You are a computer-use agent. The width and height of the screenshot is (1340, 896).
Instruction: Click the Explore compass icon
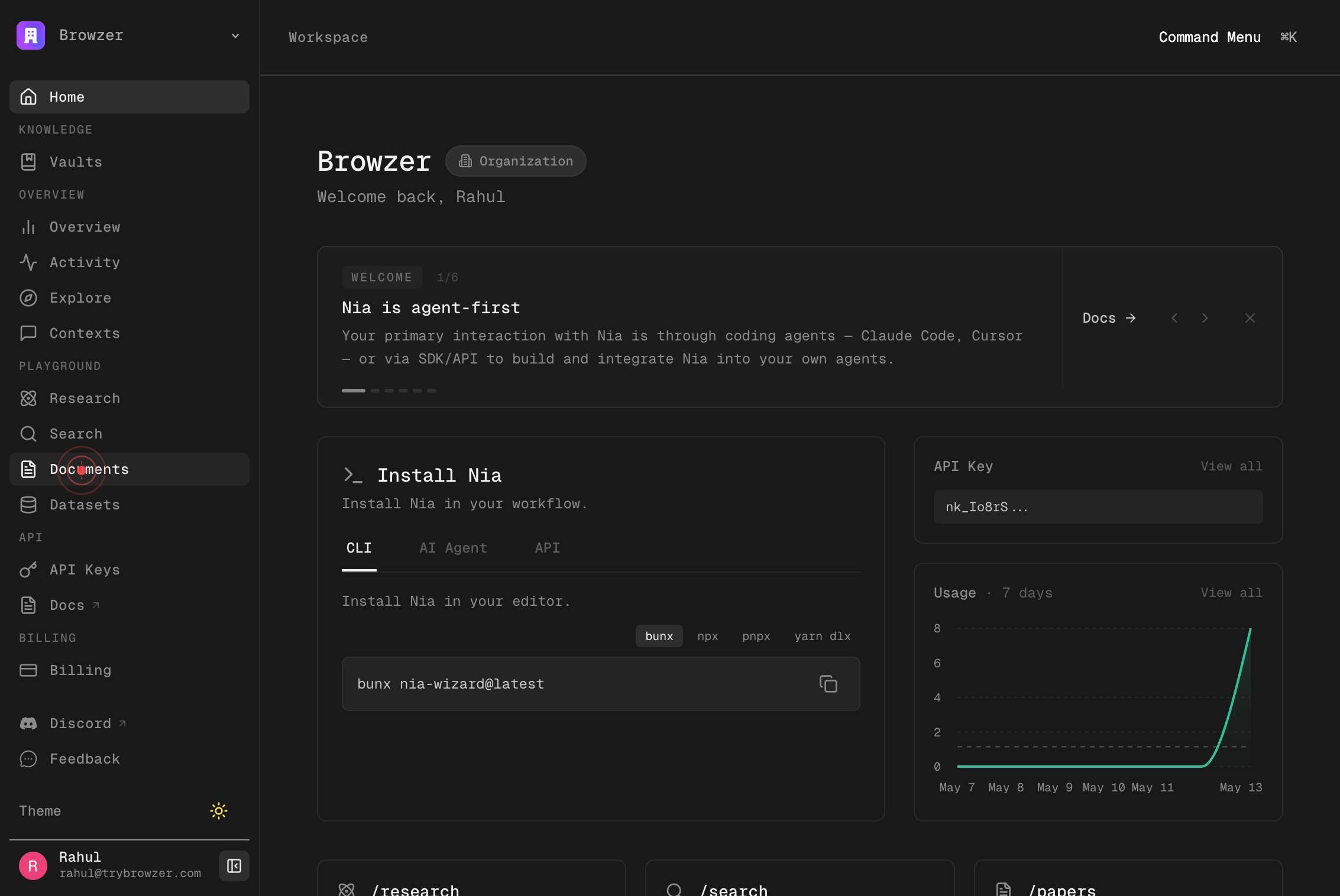coord(28,298)
